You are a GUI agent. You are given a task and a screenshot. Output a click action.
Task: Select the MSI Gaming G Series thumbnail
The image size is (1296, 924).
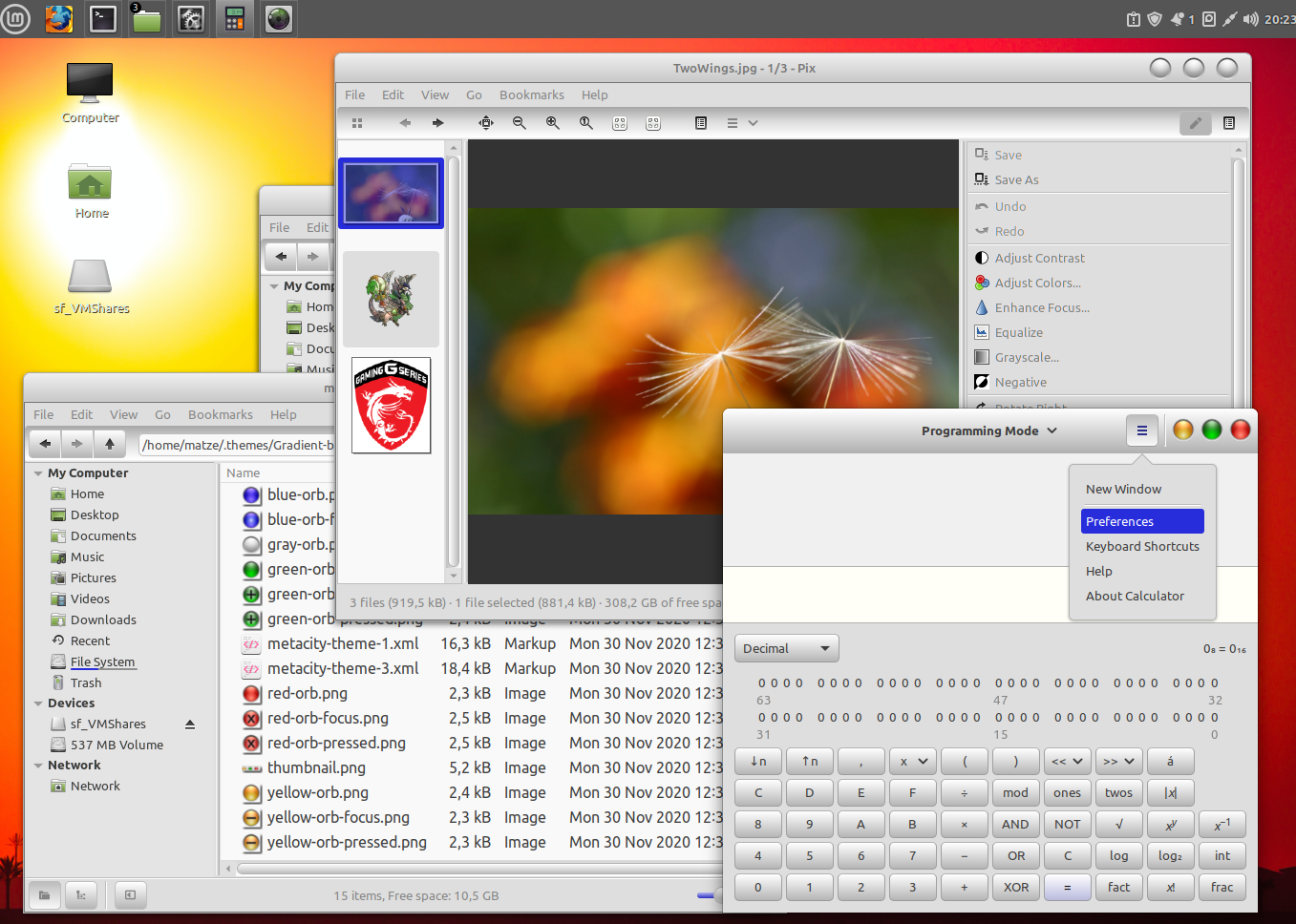pos(391,406)
